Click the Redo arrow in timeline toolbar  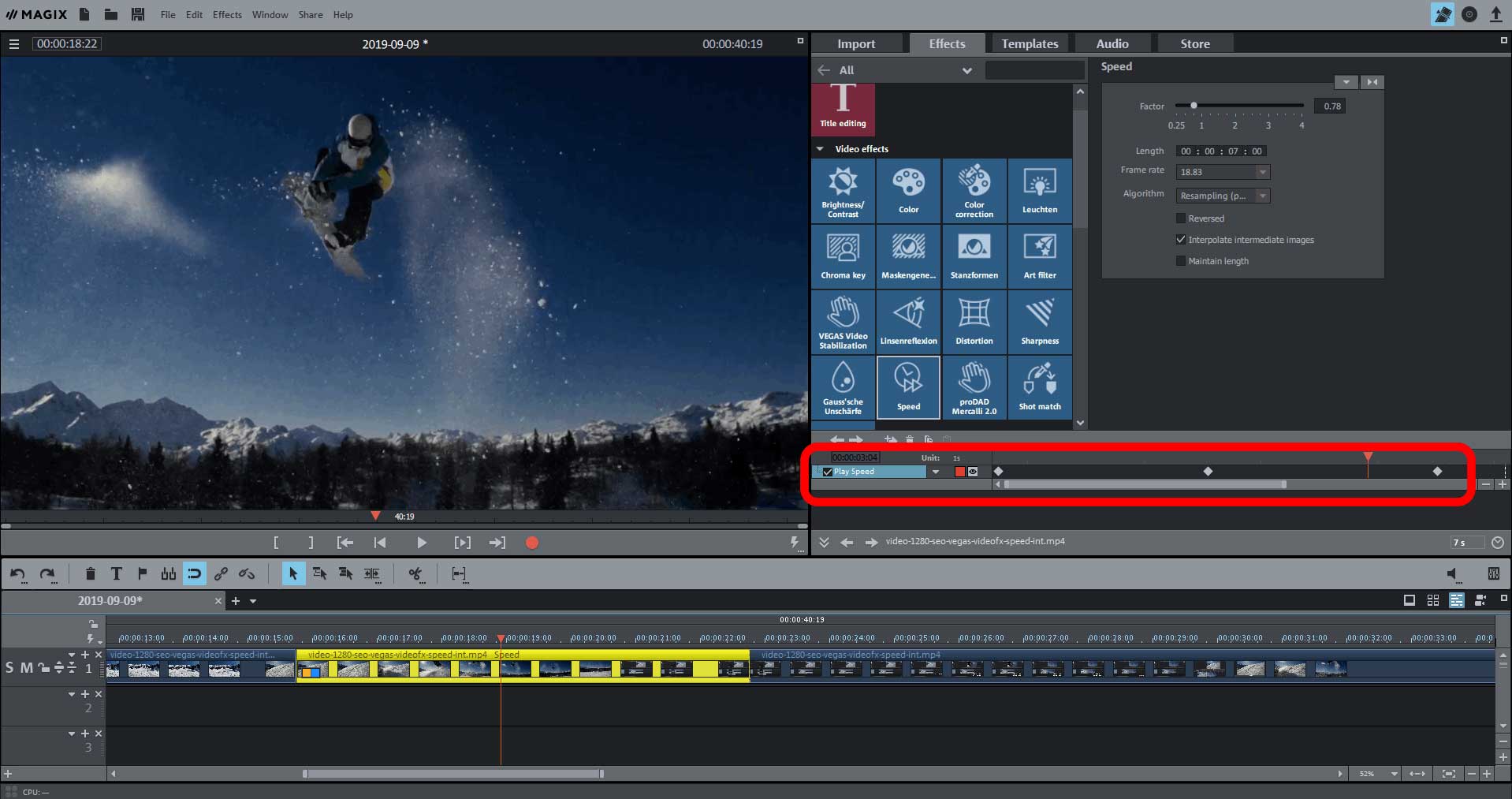pos(48,574)
